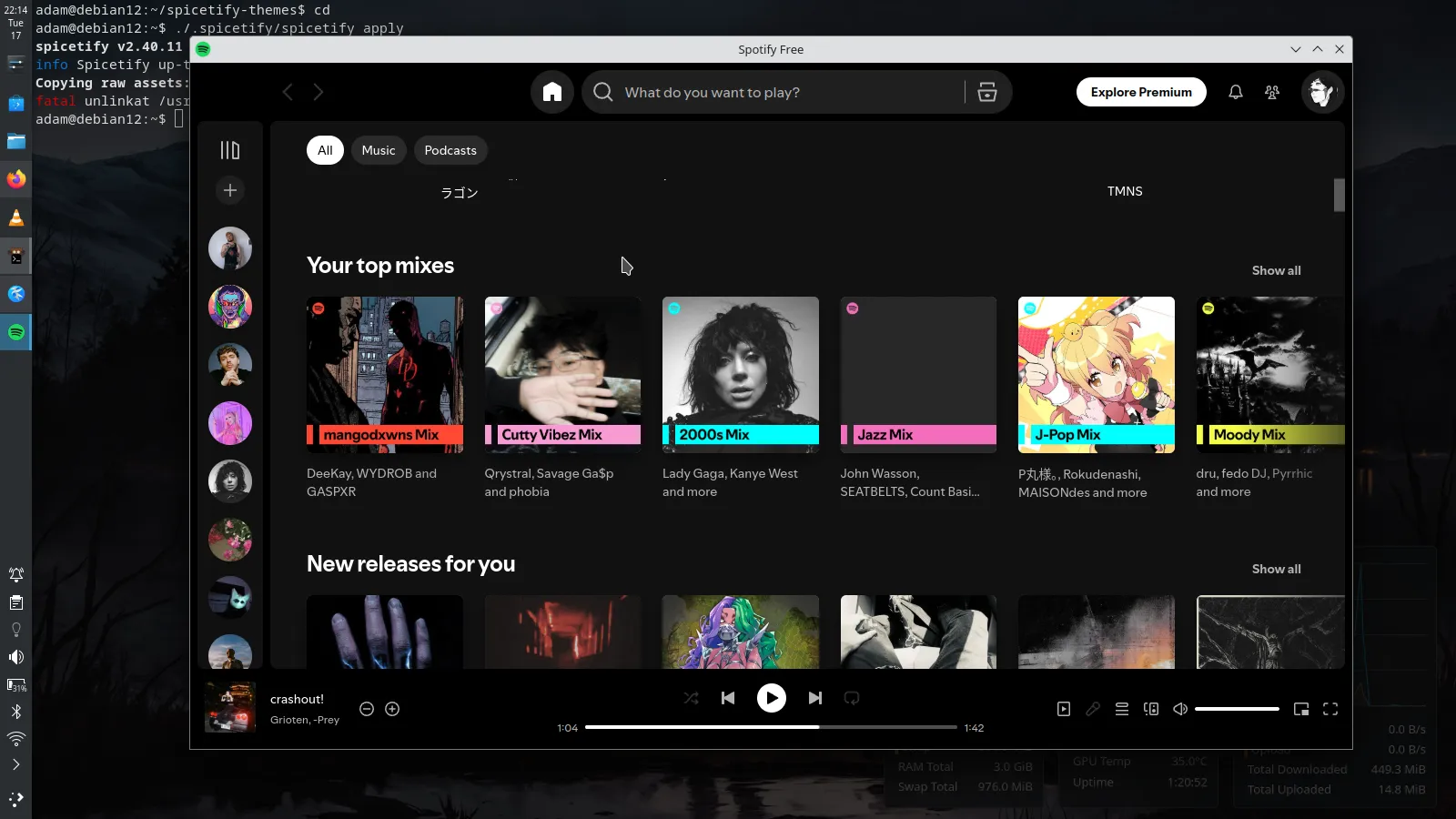Adjust the volume slider
Viewport: 1456px width, 819px height.
1237,709
